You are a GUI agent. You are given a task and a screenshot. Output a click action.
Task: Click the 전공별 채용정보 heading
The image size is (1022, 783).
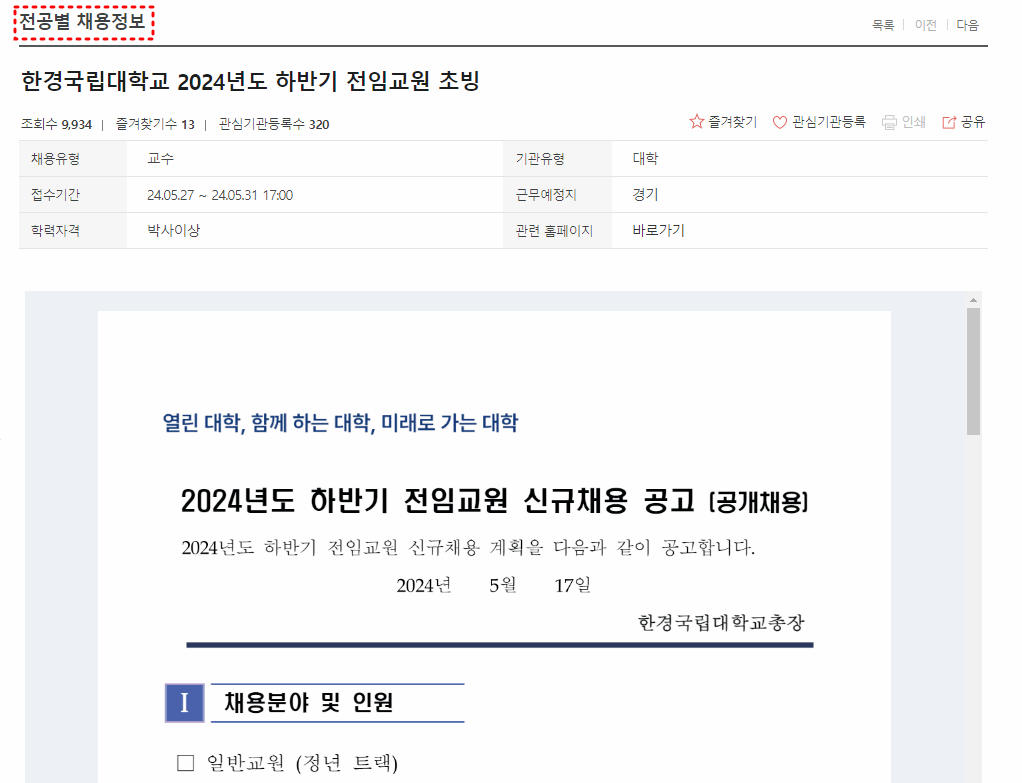(x=82, y=22)
